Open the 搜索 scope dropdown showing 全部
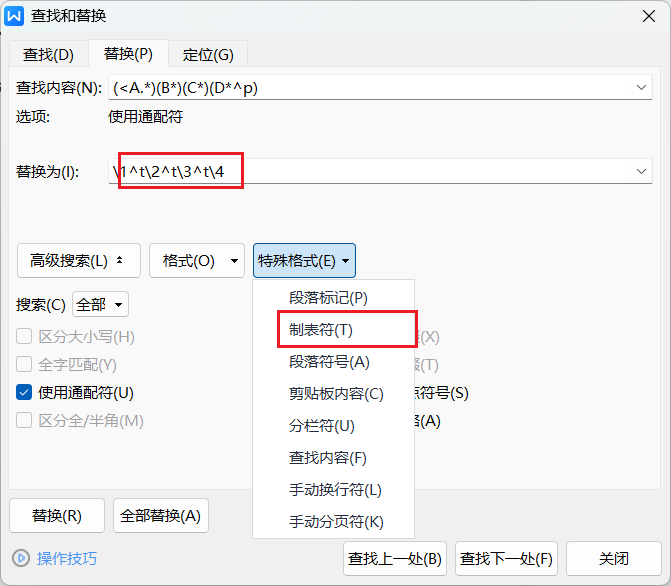 point(100,304)
